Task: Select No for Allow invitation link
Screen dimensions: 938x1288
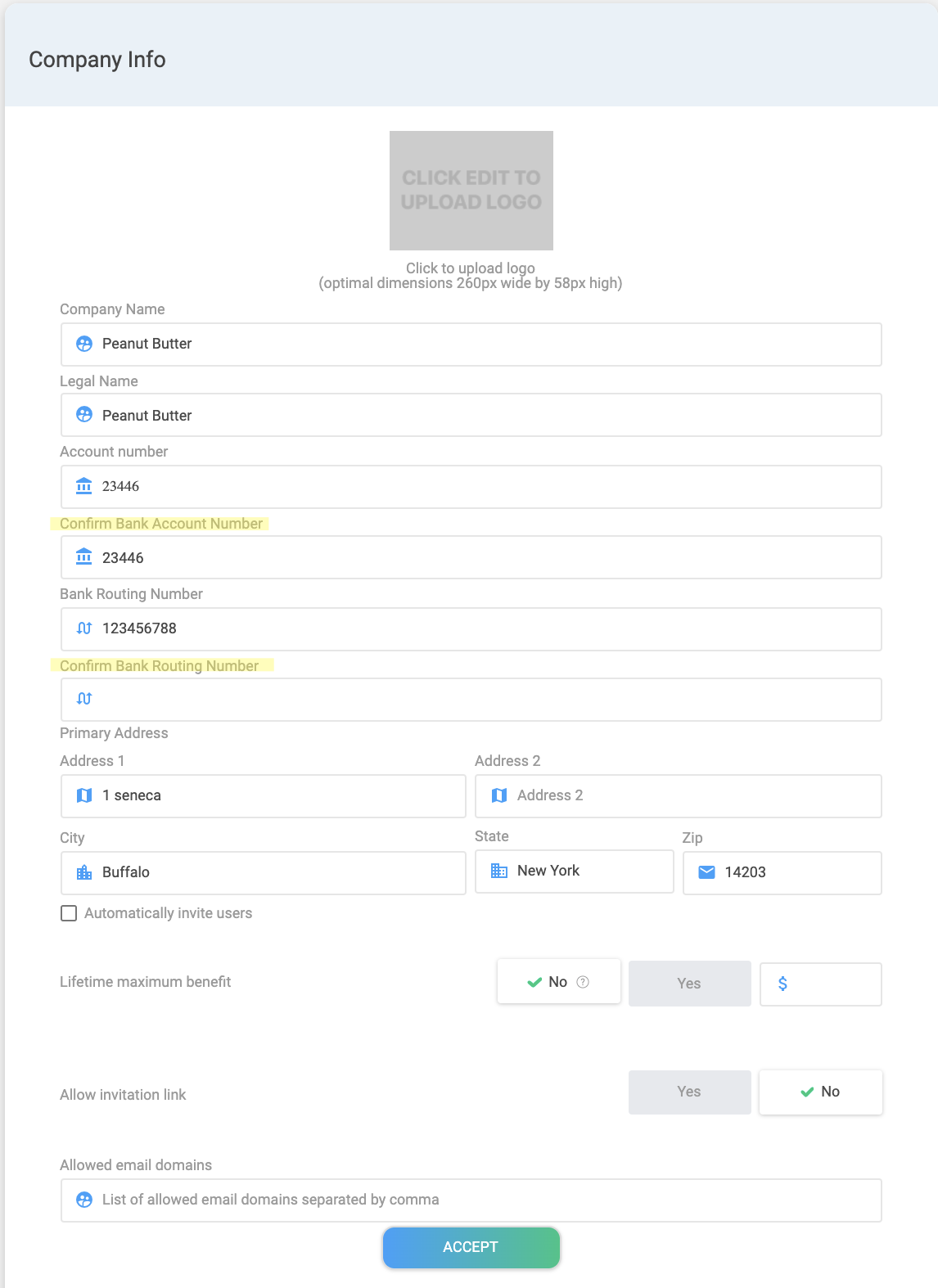Action: pos(820,1092)
